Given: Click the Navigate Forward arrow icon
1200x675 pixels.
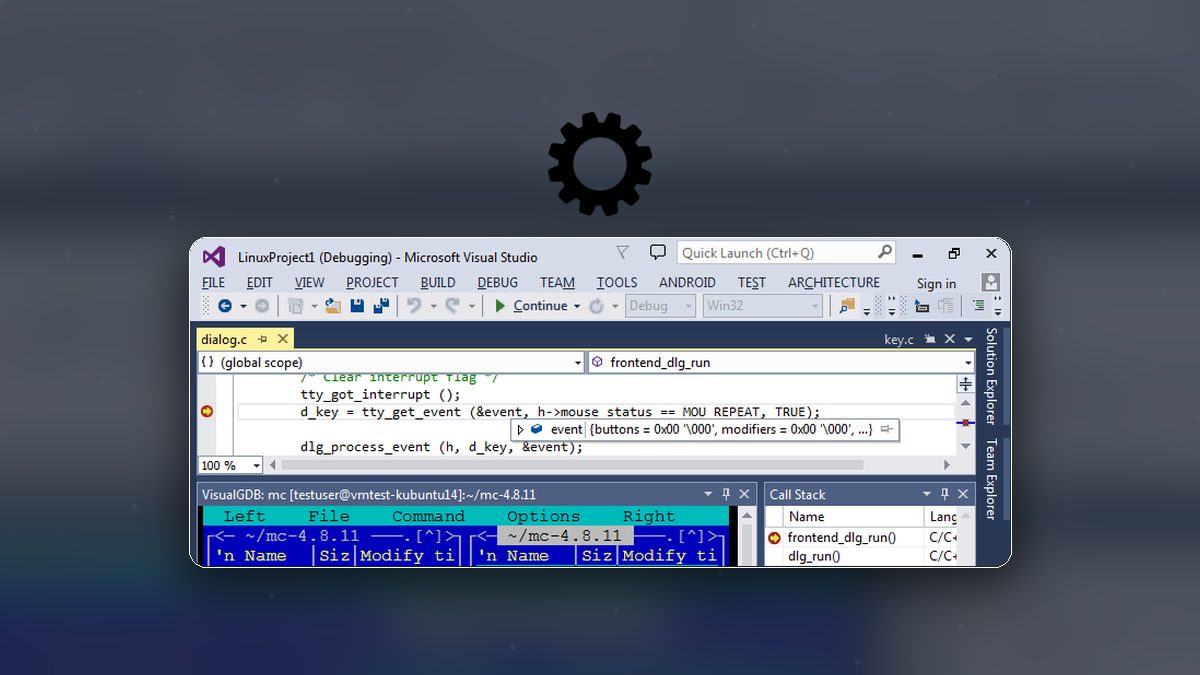Looking at the screenshot, I should pyautogui.click(x=262, y=306).
